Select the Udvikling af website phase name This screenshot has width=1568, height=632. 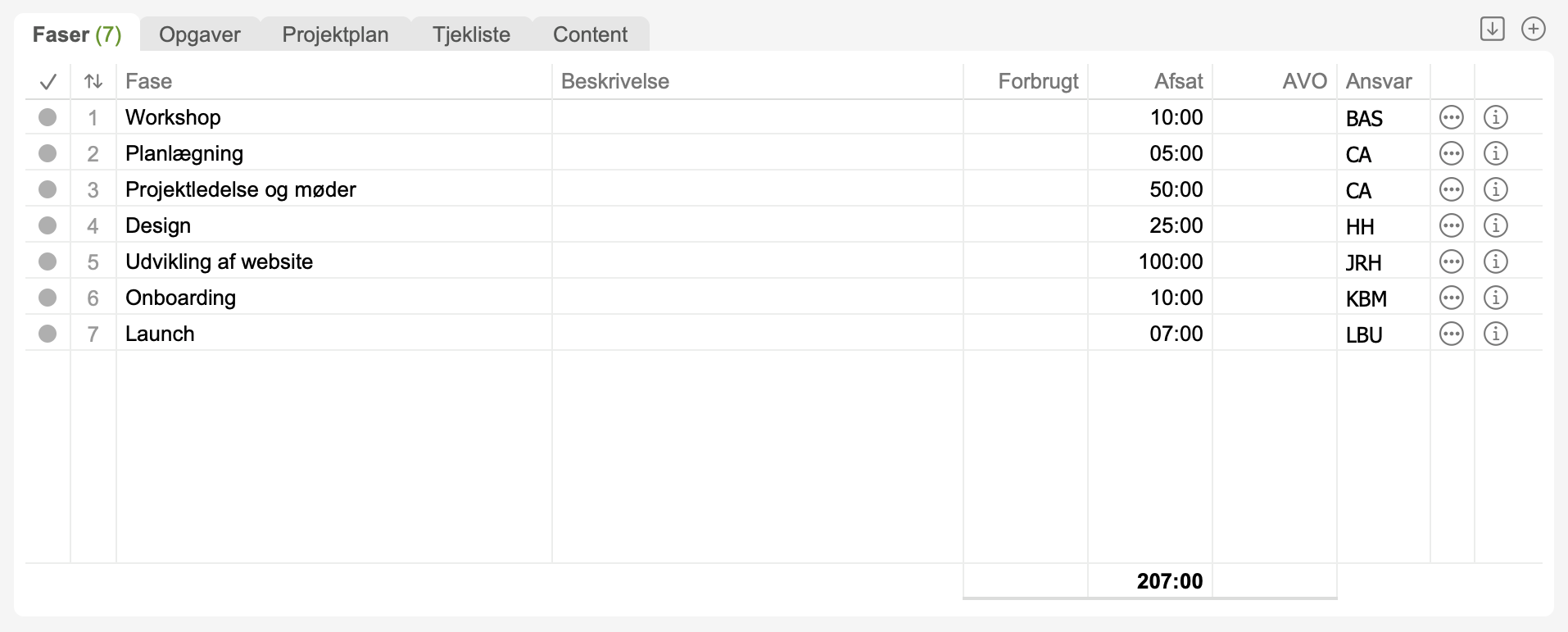coord(219,262)
